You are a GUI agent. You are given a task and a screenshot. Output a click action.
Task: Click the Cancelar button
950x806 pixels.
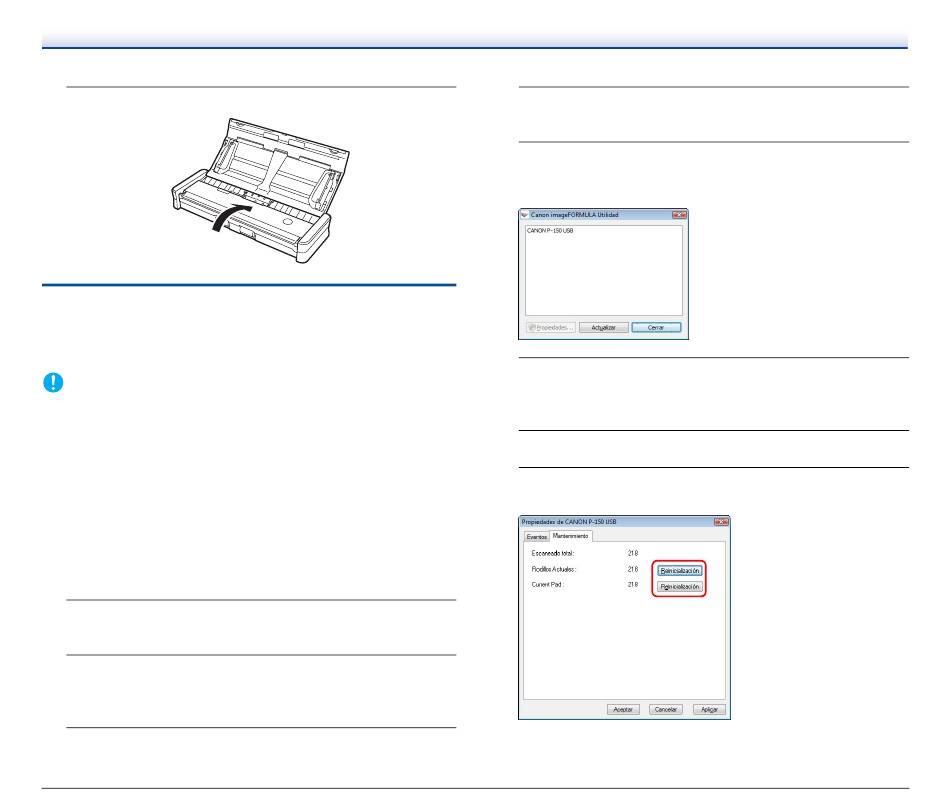[x=666, y=710]
